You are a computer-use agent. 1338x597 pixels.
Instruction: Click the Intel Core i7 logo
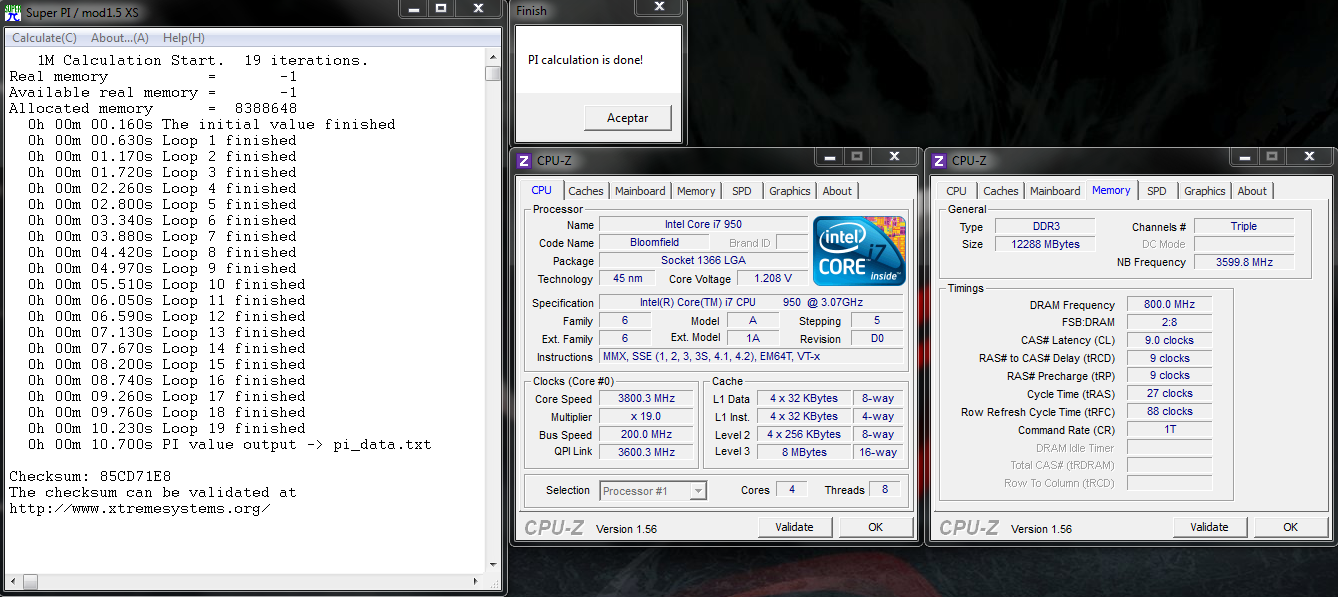pyautogui.click(x=859, y=250)
